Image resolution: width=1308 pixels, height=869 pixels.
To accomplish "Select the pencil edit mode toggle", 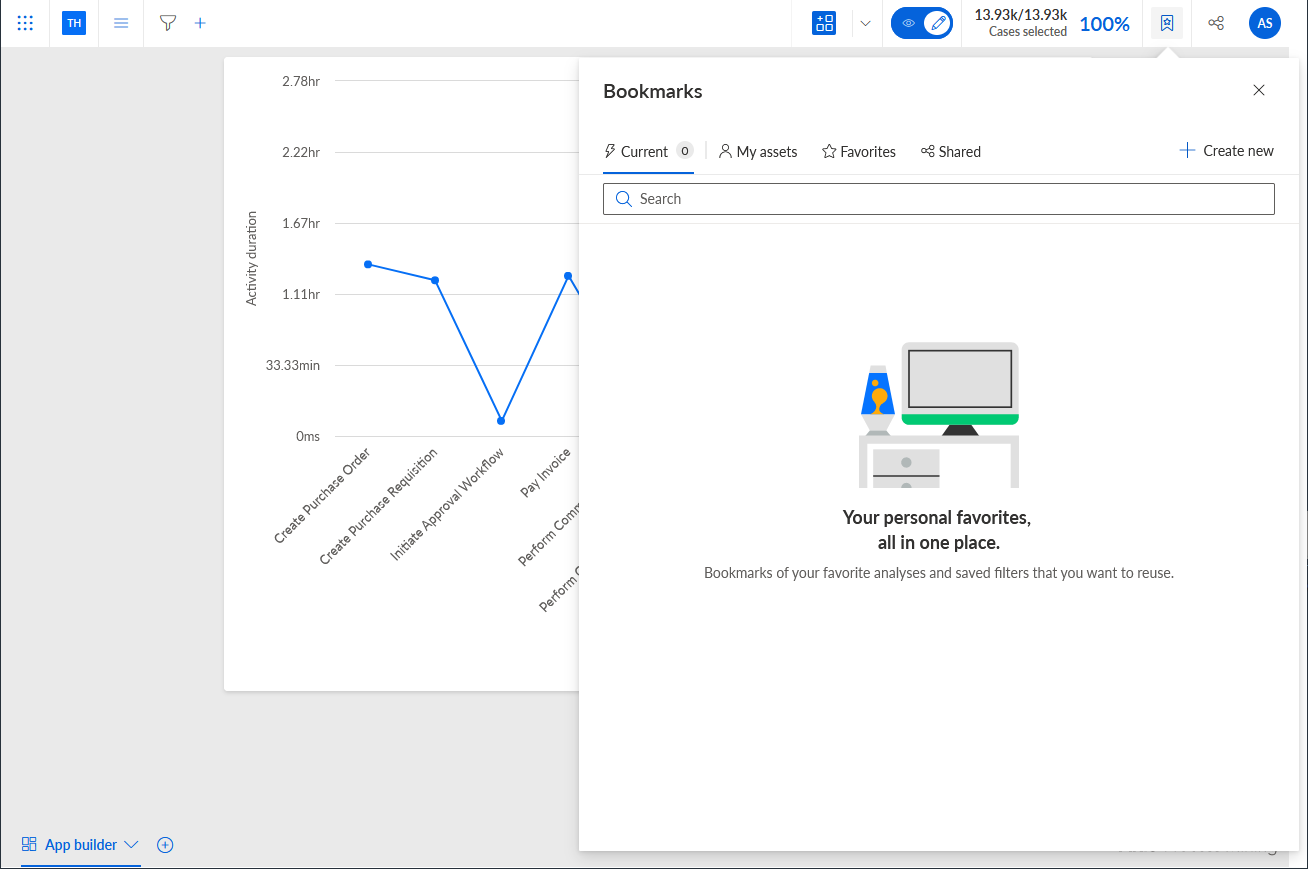I will click(x=936, y=23).
